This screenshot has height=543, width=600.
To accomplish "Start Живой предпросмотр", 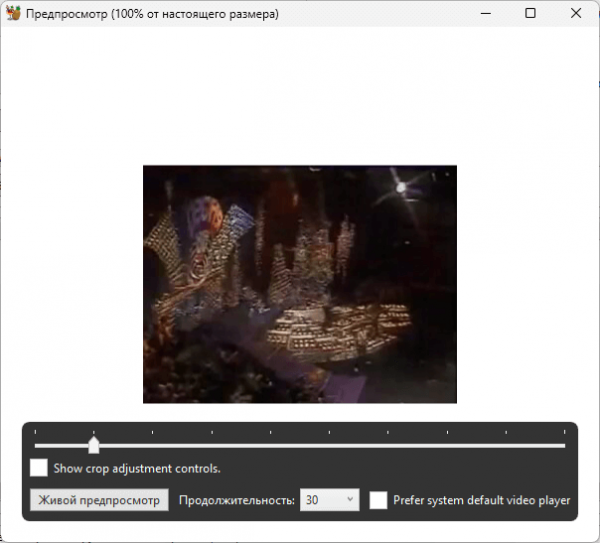I will click(99, 500).
